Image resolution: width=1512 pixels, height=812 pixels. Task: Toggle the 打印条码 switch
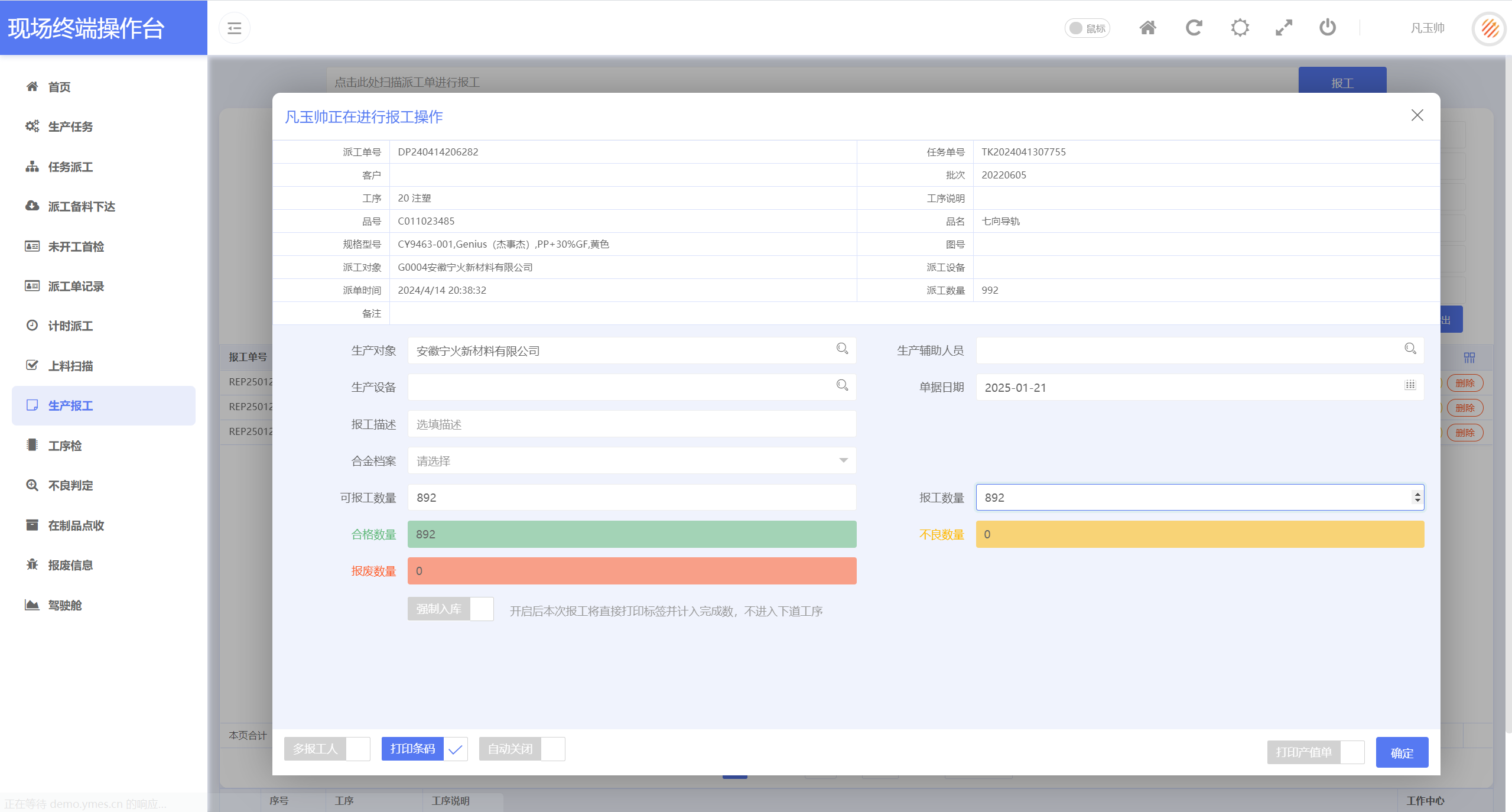coord(424,749)
